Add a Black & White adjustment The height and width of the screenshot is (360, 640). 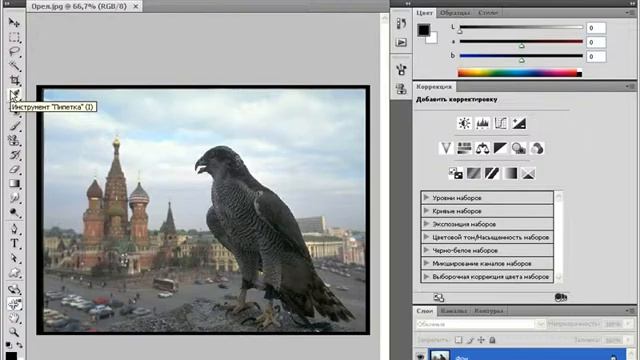(500, 148)
